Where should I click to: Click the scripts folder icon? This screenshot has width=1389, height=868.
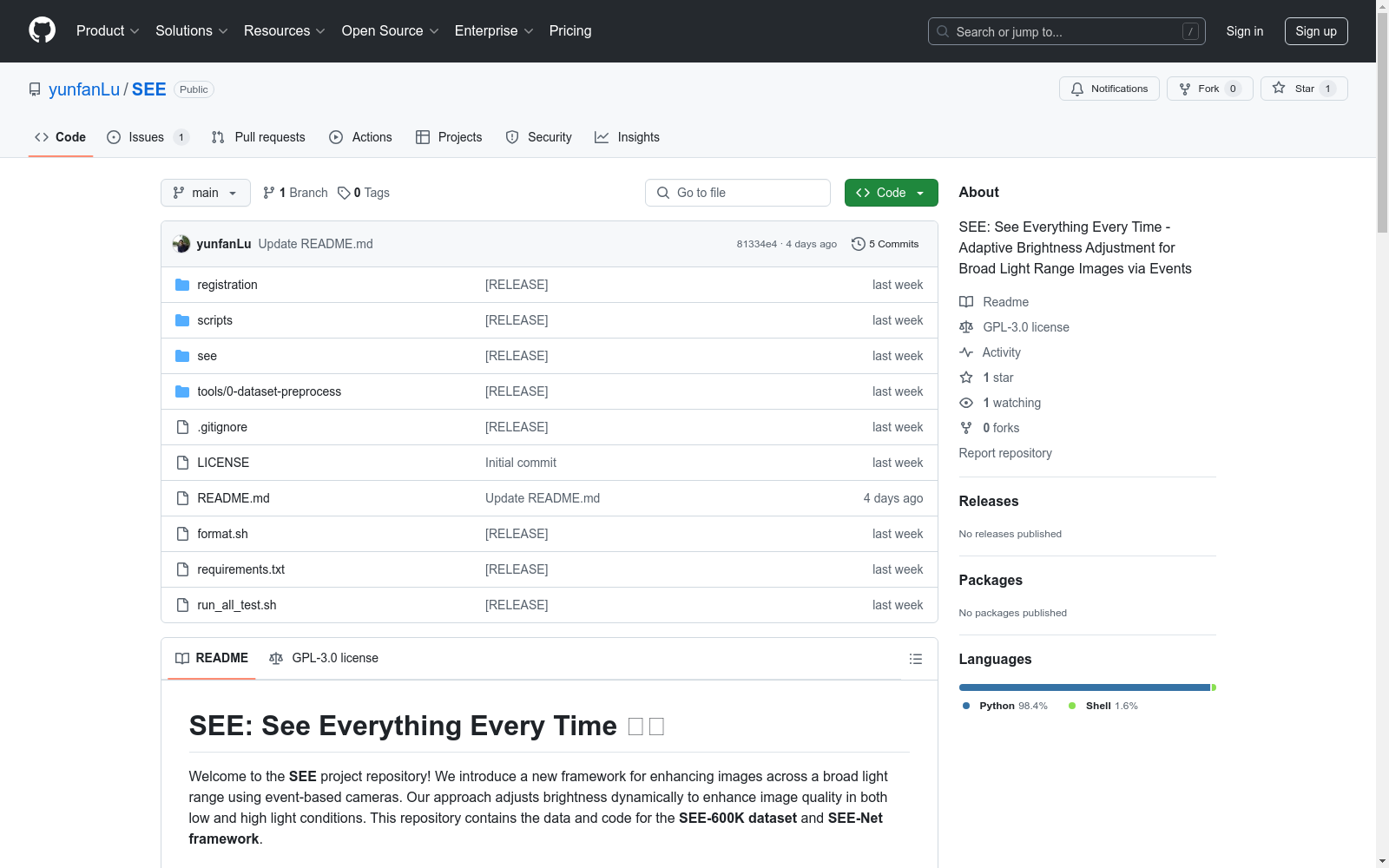pyautogui.click(x=182, y=320)
